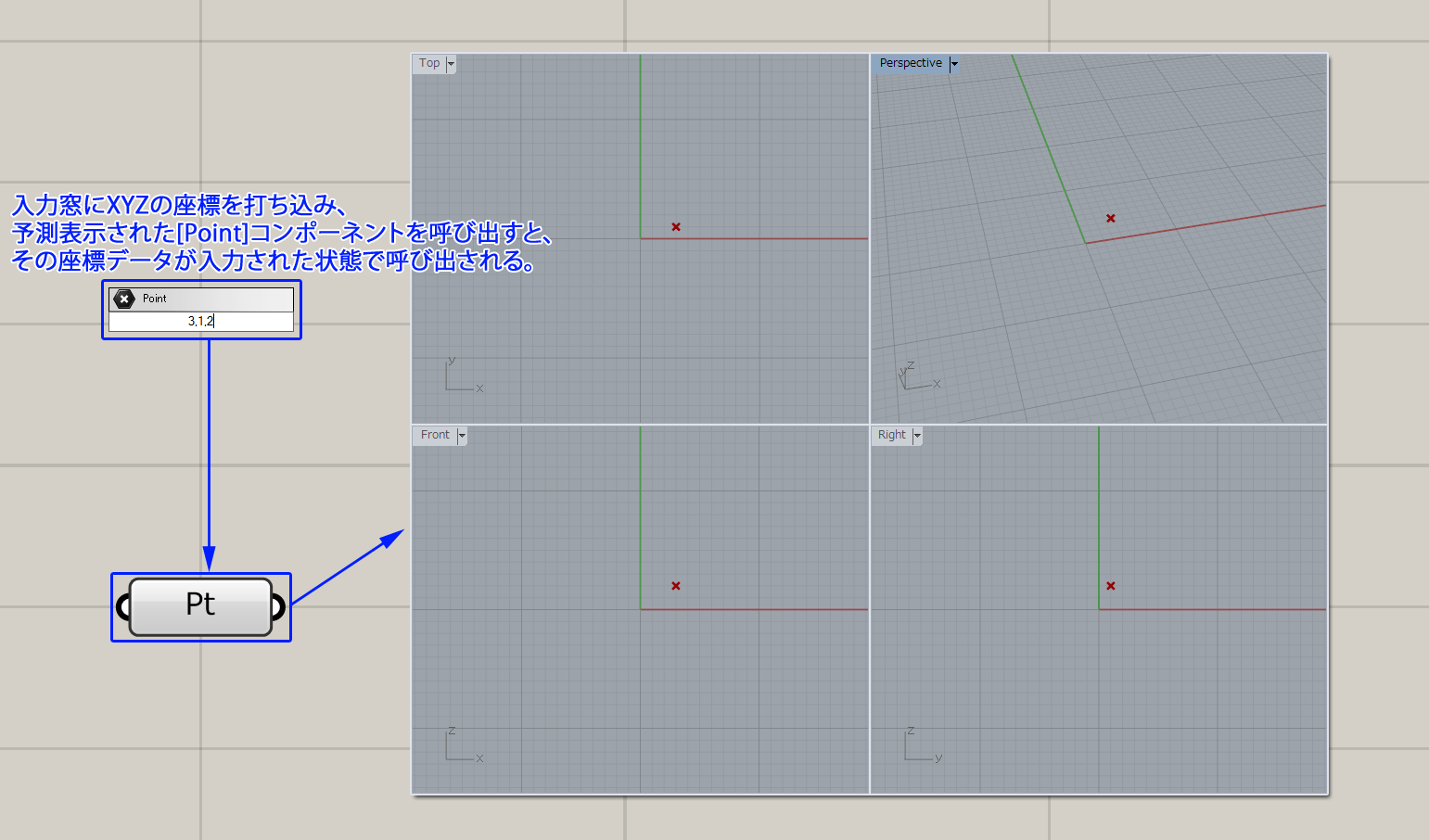Click the XZ axis icon in Front viewport

[464, 745]
